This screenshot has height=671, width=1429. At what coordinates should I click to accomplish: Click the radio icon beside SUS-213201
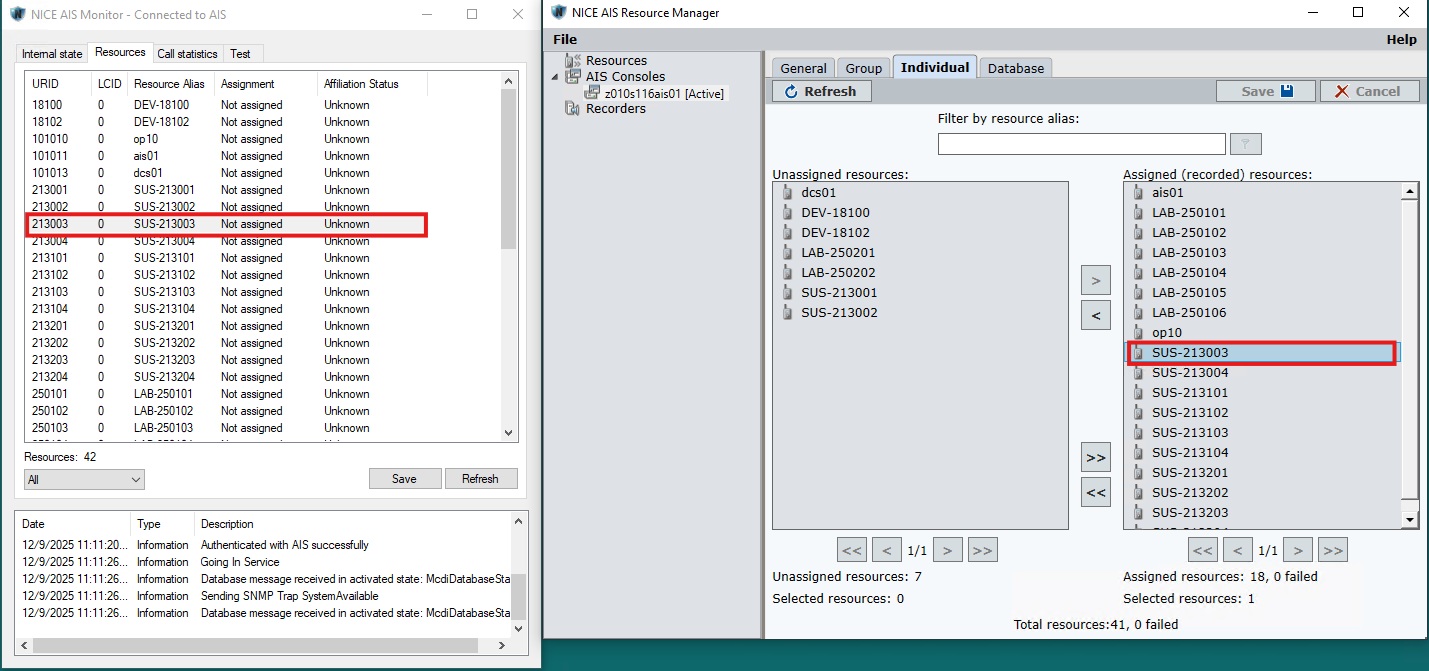point(1138,473)
